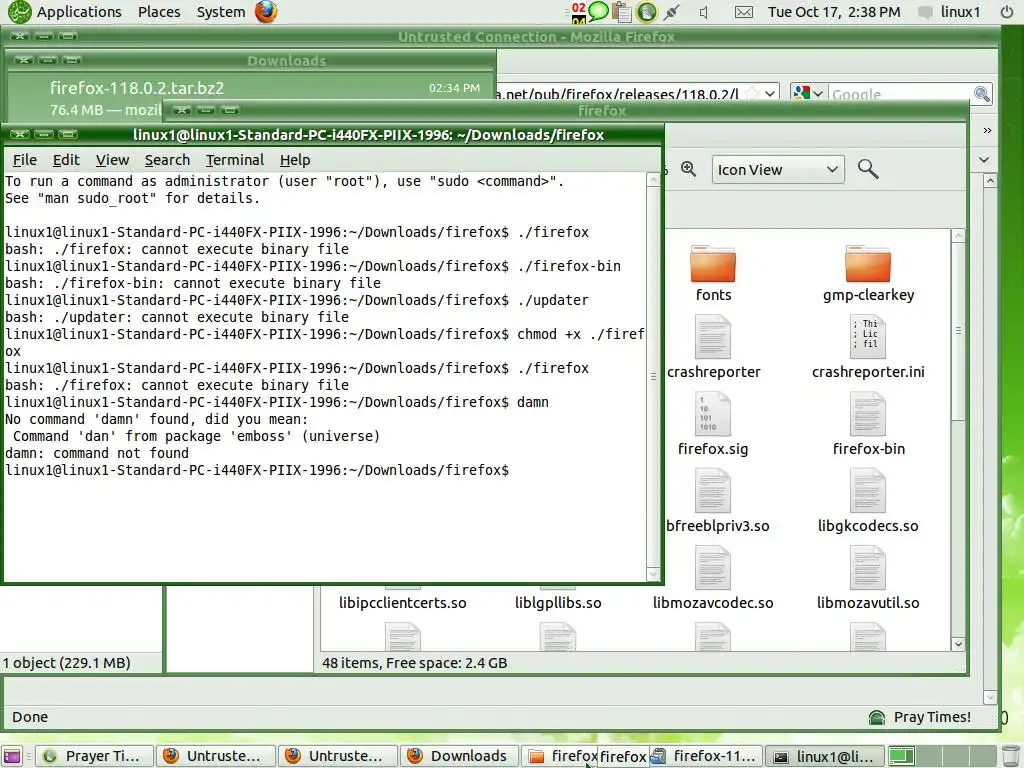The height and width of the screenshot is (768, 1024).
Task: Click the Google search box in Firefox
Action: click(x=901, y=94)
